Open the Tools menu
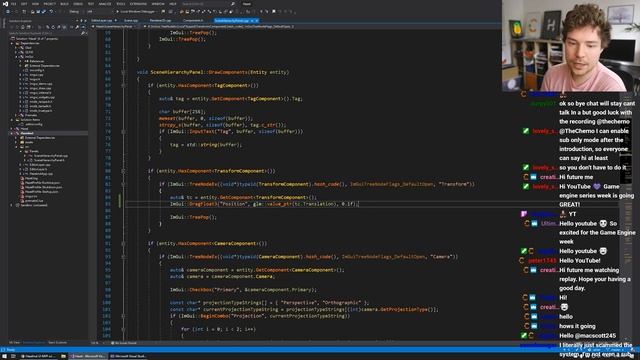Screen dimensions: 640x360 point(121,4)
